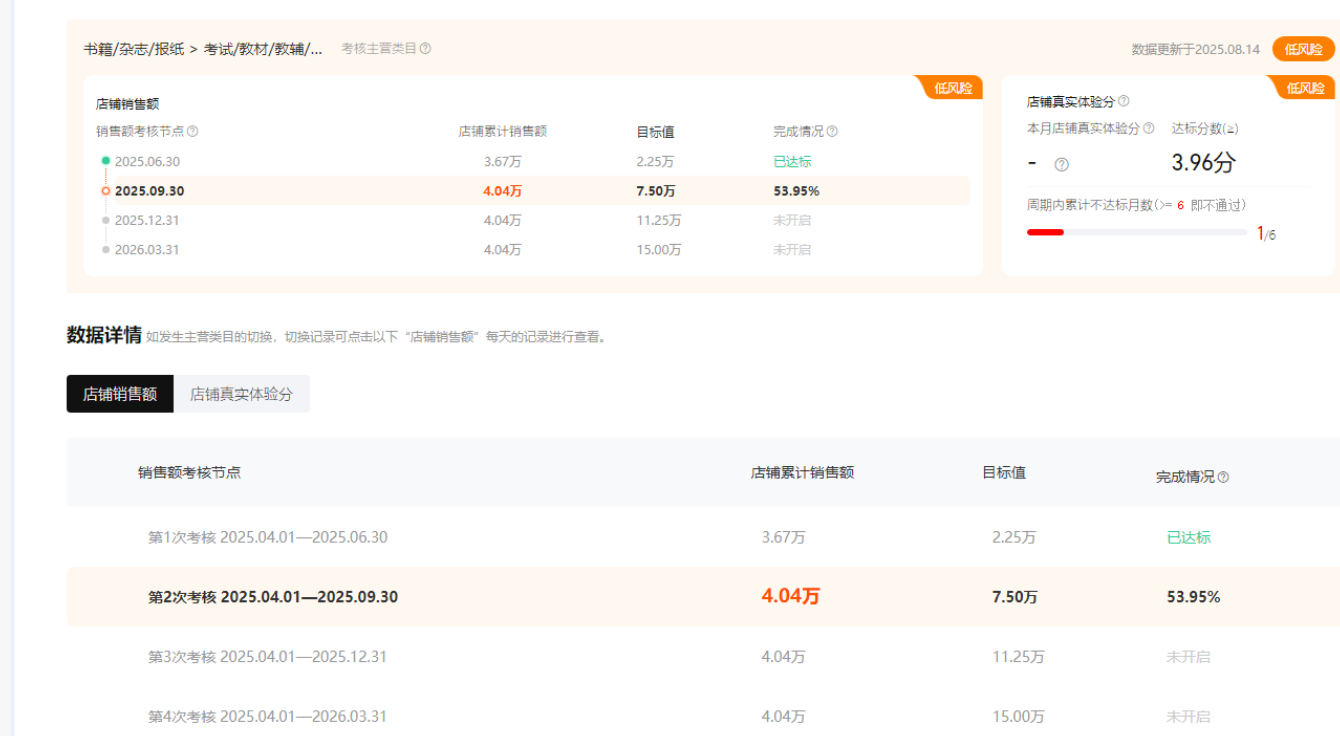The width and height of the screenshot is (1340, 736).
Task: Click green dot marker for 2025.06.30 node
Action: [106, 161]
